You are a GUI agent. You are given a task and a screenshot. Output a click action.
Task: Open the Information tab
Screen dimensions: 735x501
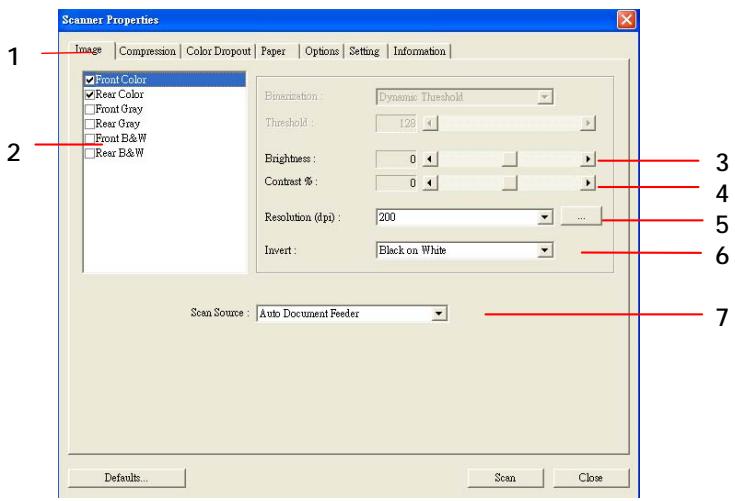pos(420,51)
